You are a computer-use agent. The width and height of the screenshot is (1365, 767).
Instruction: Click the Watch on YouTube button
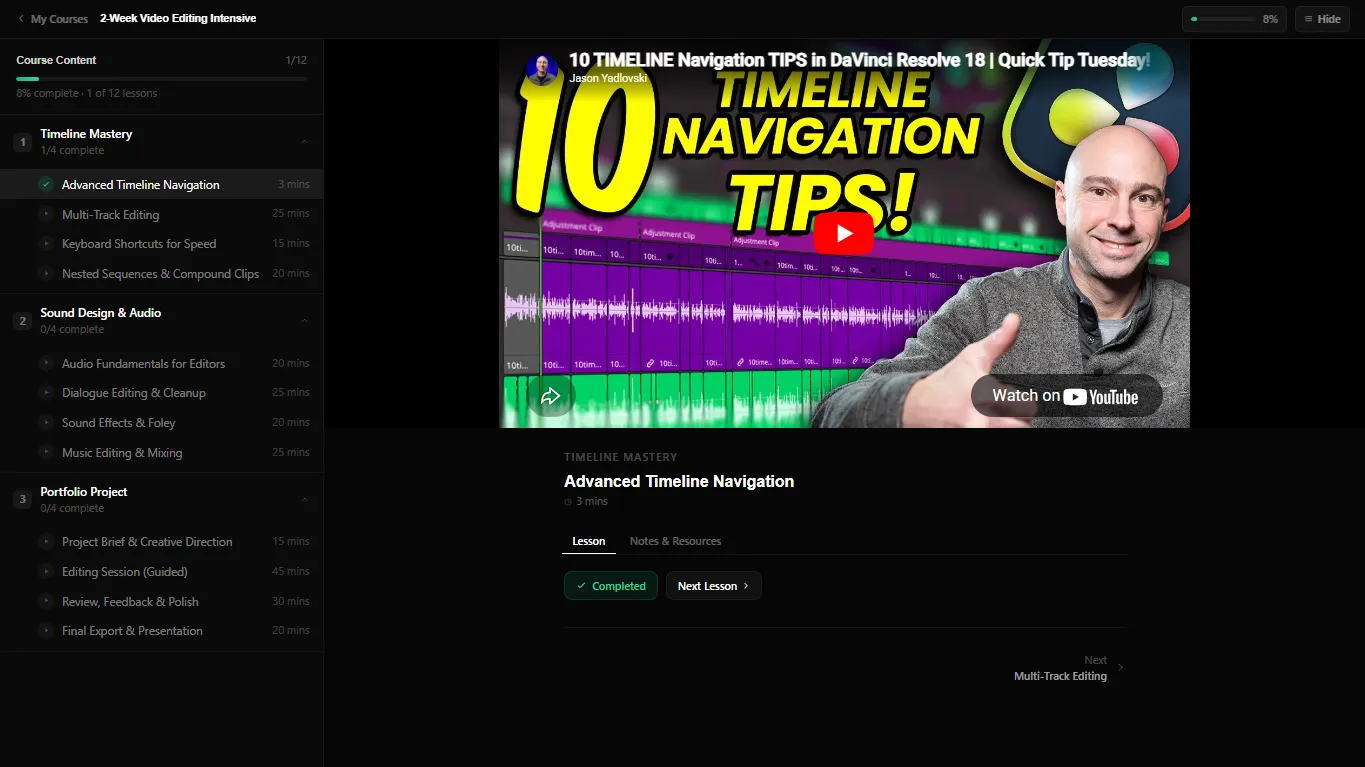coord(1066,396)
